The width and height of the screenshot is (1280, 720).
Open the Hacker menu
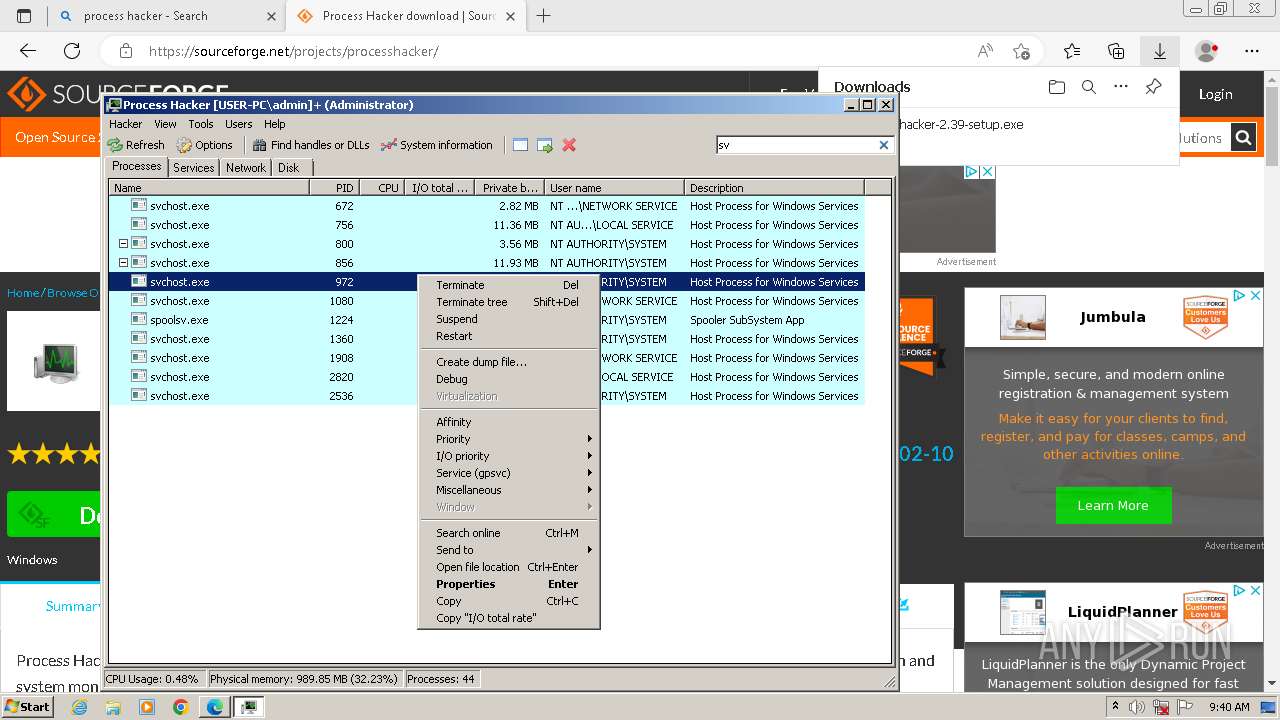(x=126, y=124)
